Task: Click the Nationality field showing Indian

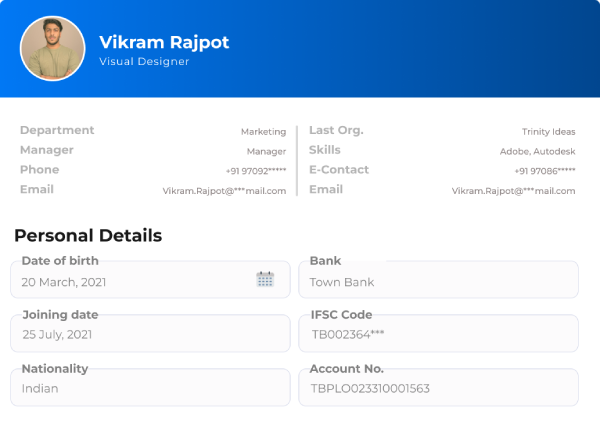Action: click(150, 388)
